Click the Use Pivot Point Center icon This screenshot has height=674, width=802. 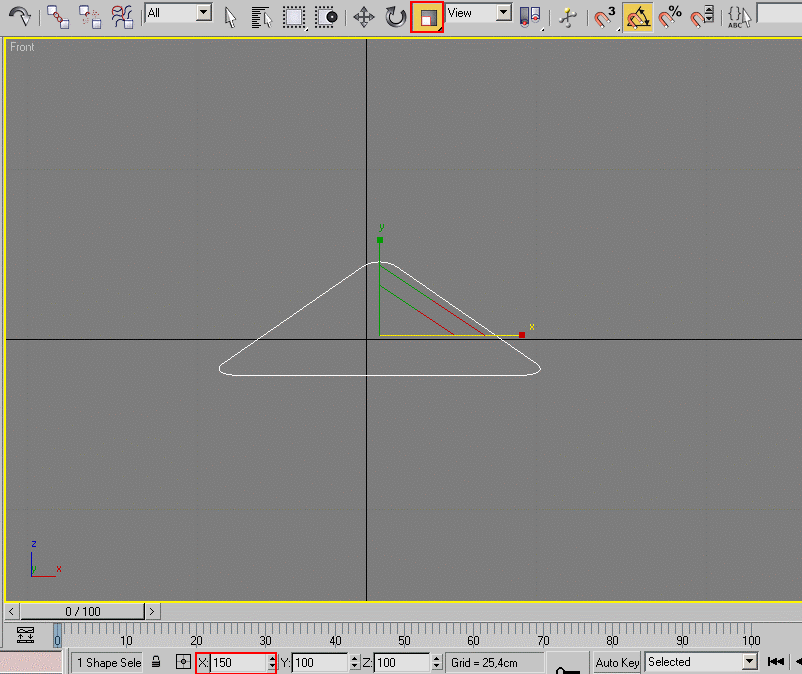tap(530, 17)
